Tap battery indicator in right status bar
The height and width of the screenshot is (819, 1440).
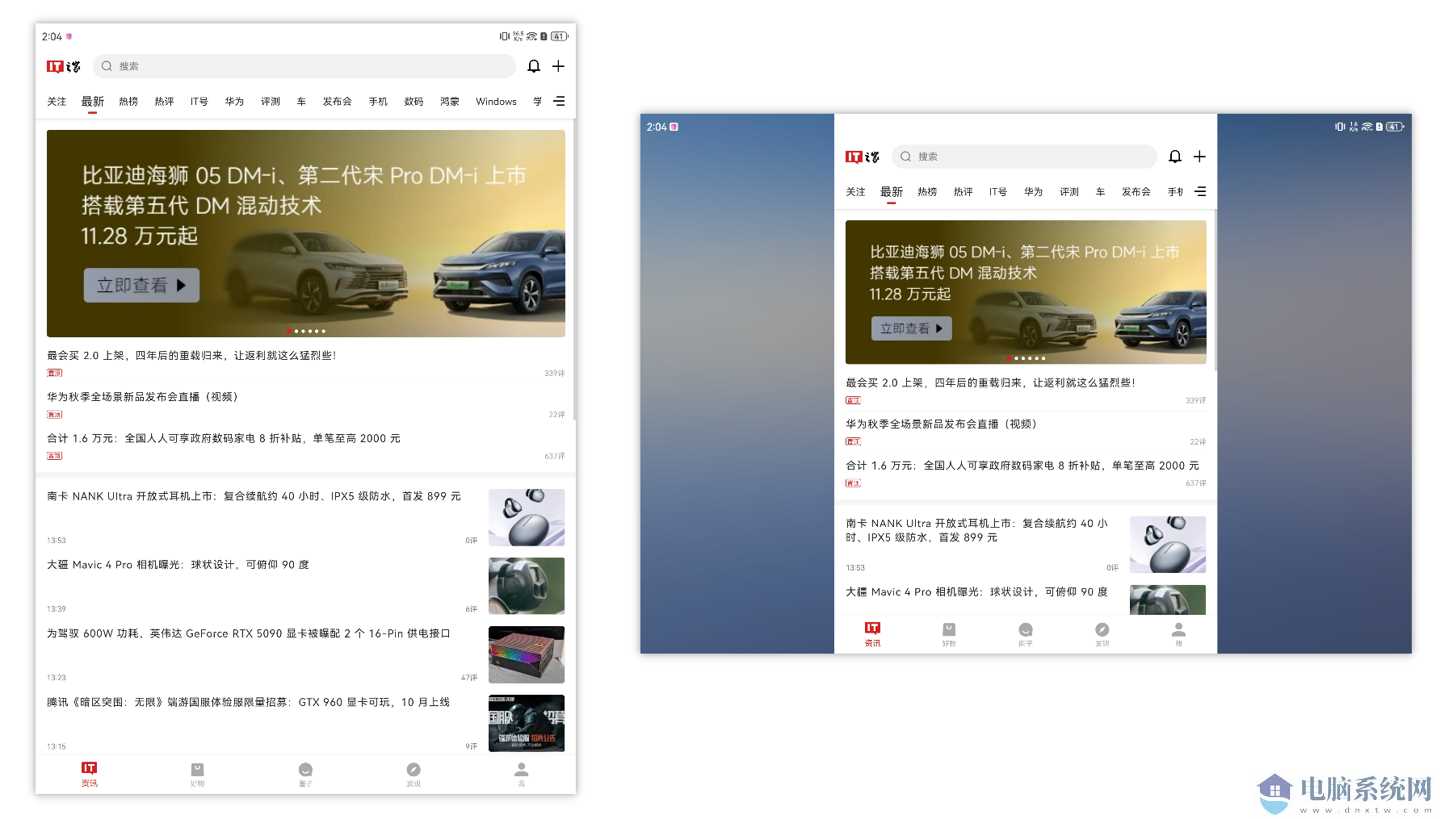tap(1395, 127)
